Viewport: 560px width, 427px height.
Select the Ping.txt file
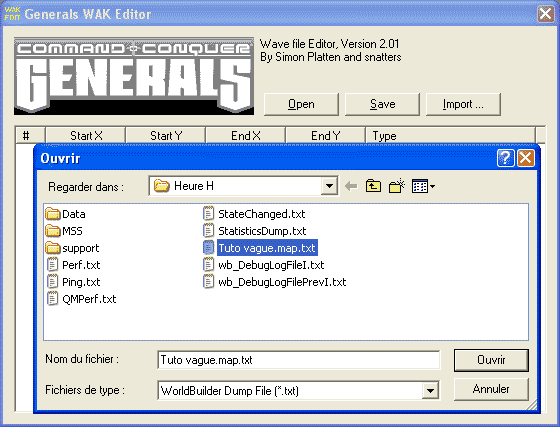coord(73,282)
